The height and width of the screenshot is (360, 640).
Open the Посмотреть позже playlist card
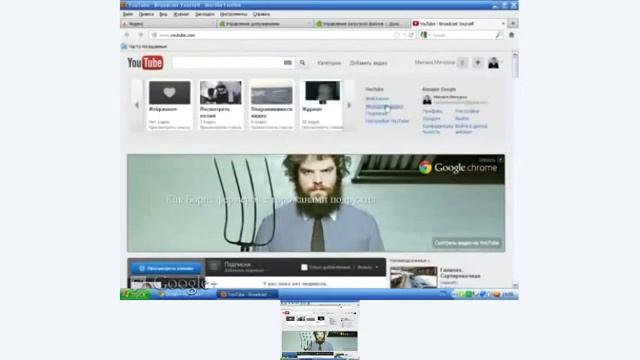220,104
